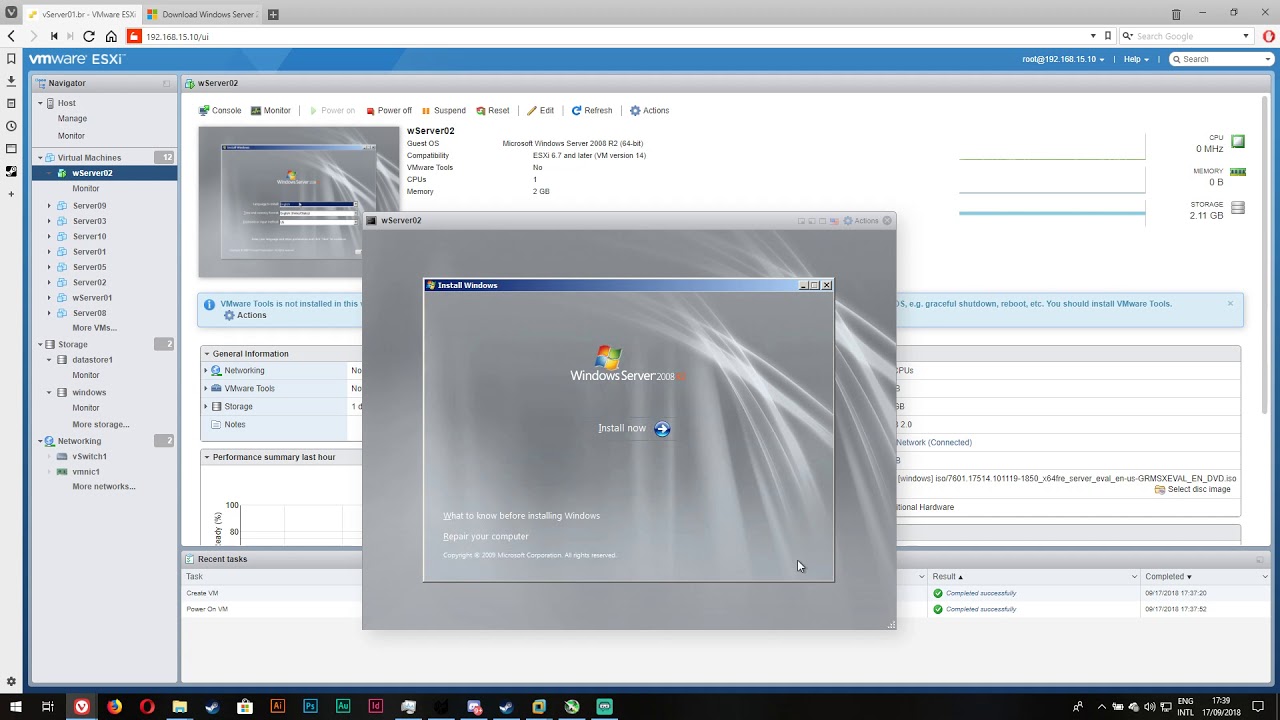Open Manage under Host
This screenshot has width=1280, height=720.
72,119
